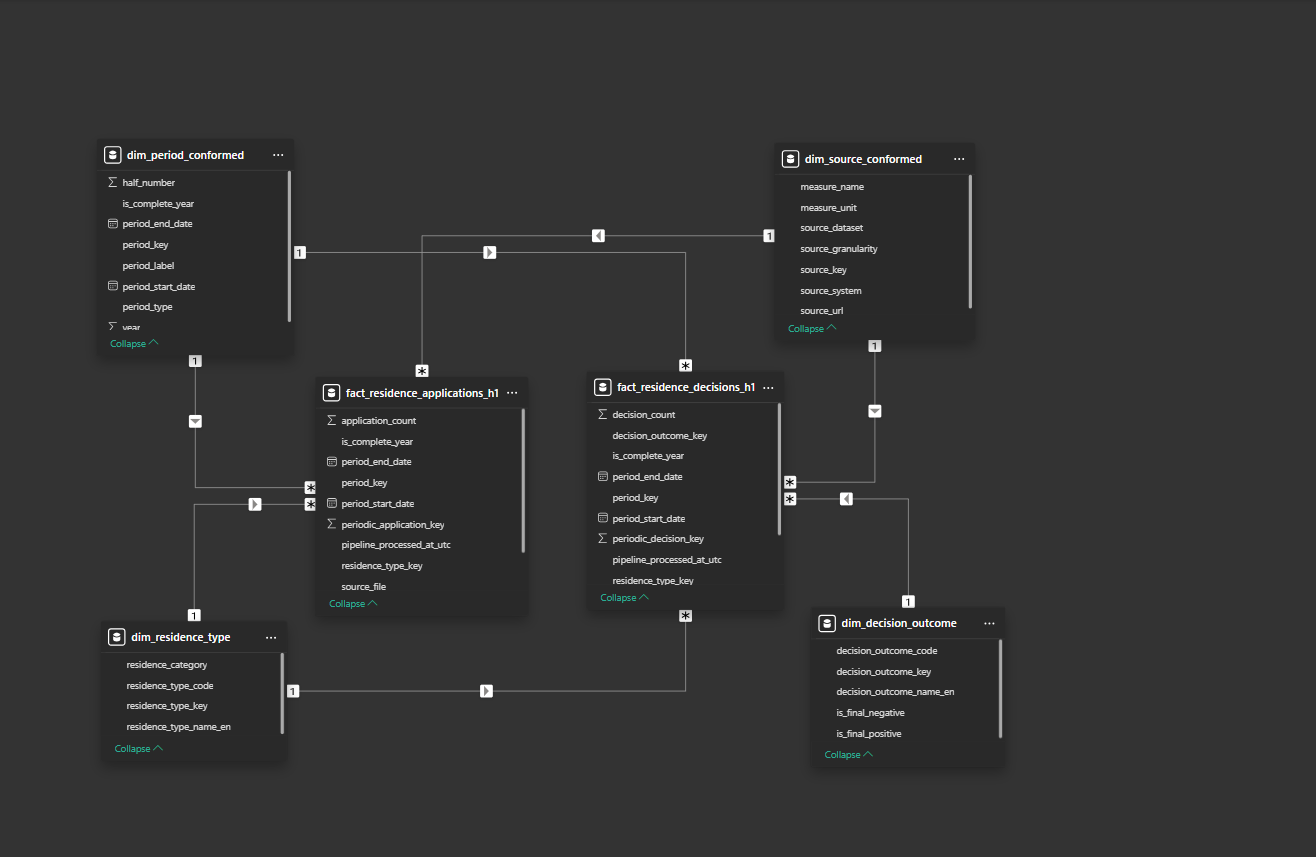Click scrollbar in dim_period_conformed table

[289, 246]
